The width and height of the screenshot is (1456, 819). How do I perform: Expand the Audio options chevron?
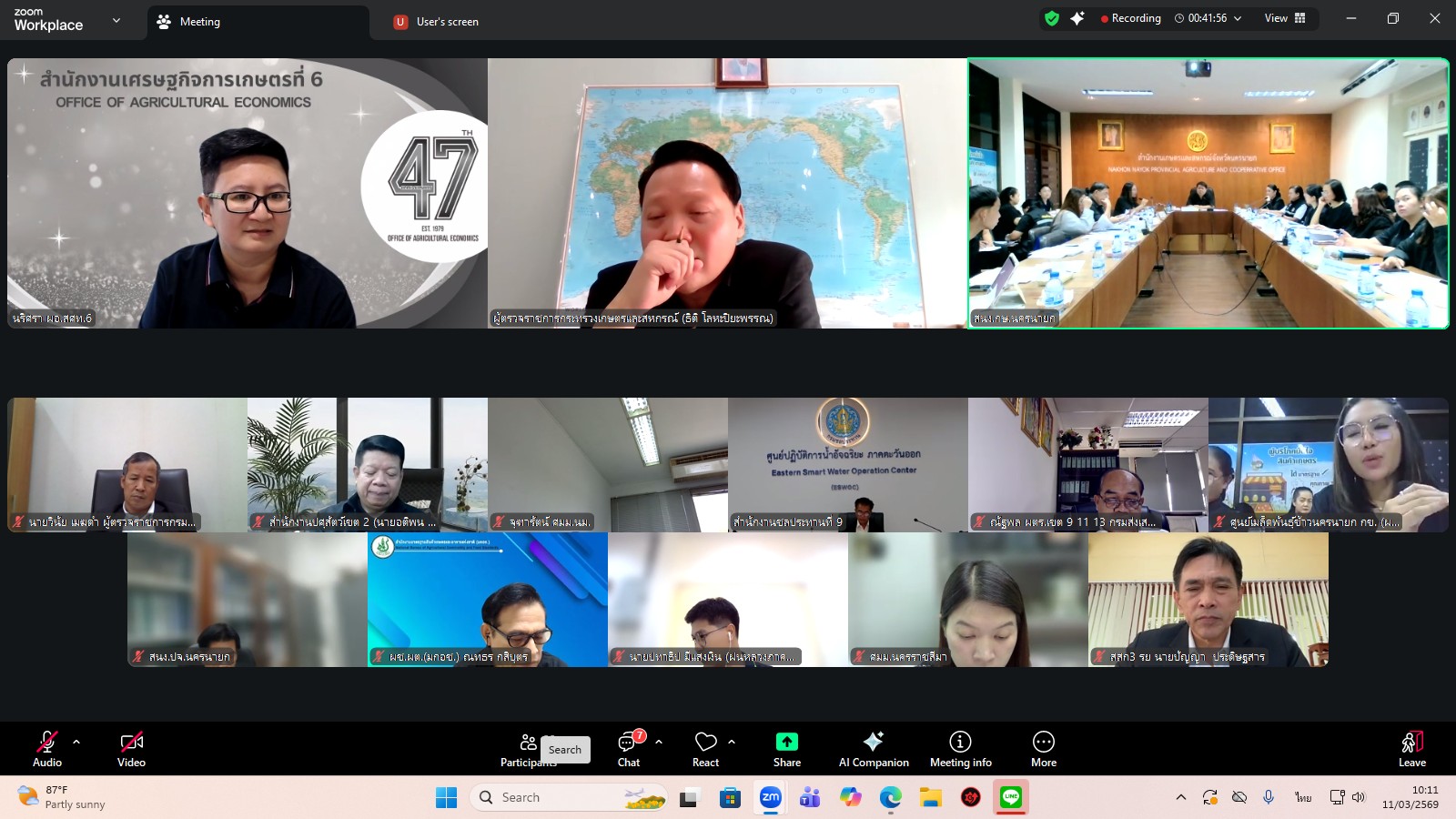point(76,739)
